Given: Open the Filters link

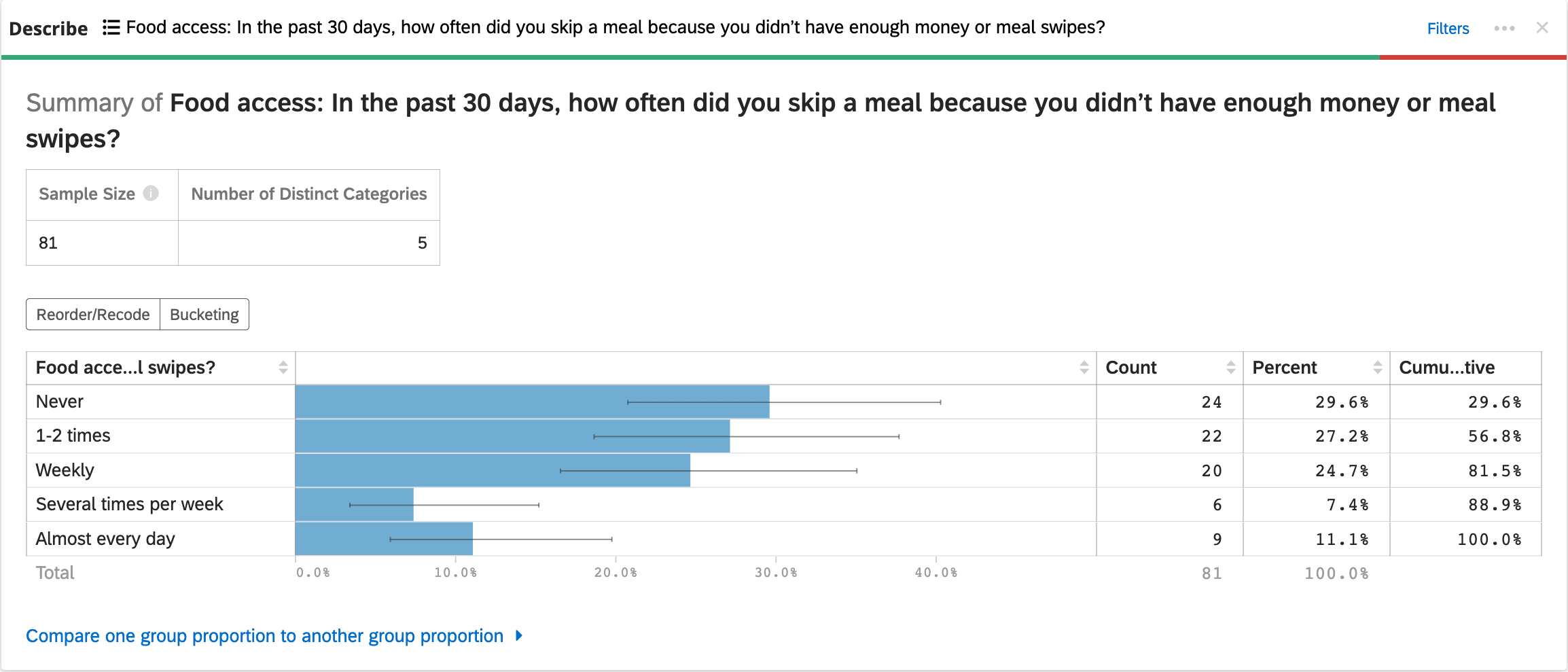Looking at the screenshot, I should pyautogui.click(x=1448, y=29).
